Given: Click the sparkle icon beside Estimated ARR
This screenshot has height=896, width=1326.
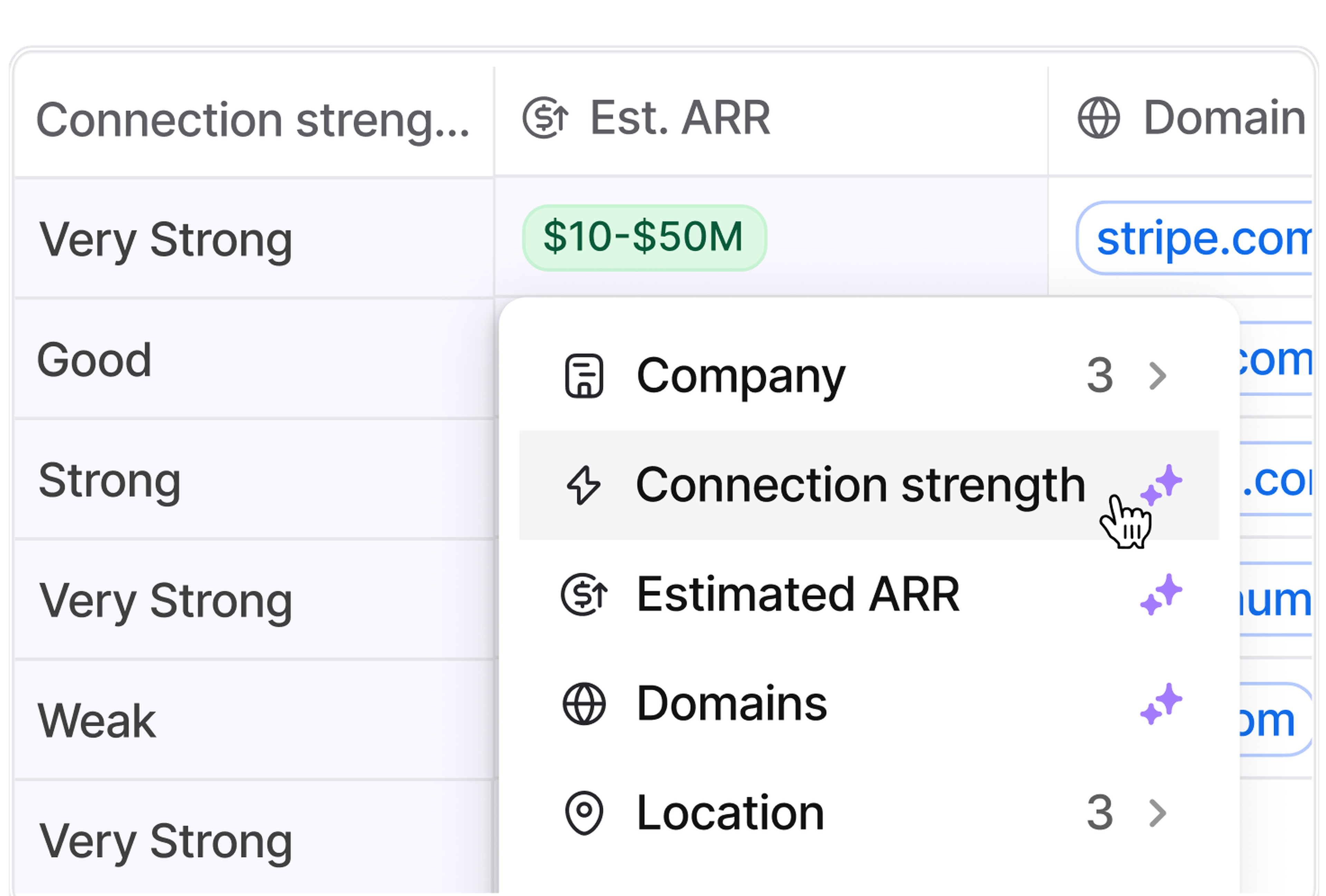Looking at the screenshot, I should click(x=1161, y=595).
